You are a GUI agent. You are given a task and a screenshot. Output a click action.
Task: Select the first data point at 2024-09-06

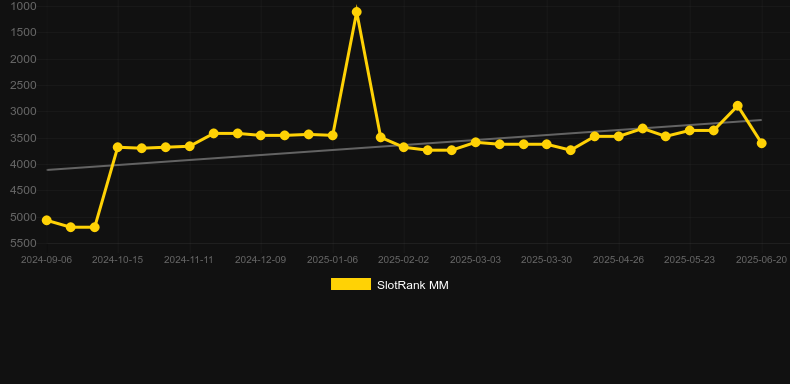pos(47,220)
